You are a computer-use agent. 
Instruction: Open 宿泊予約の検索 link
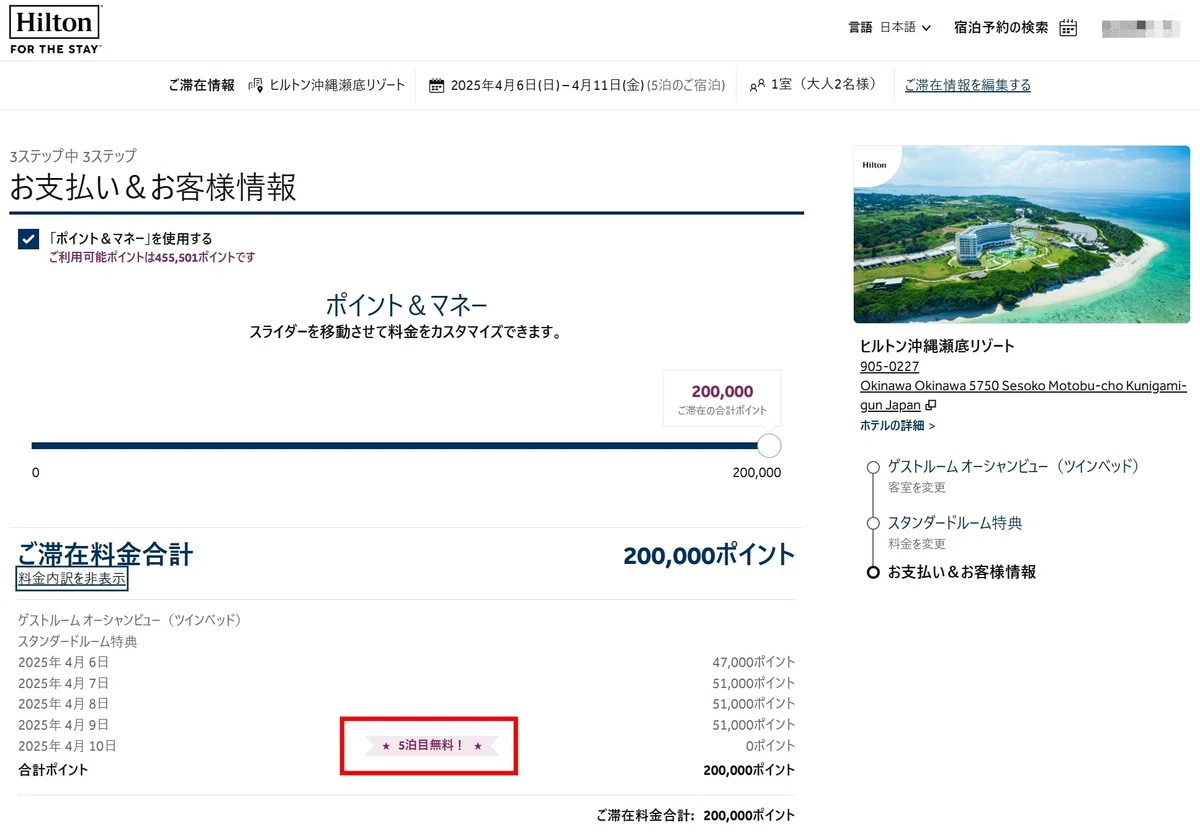(1001, 28)
